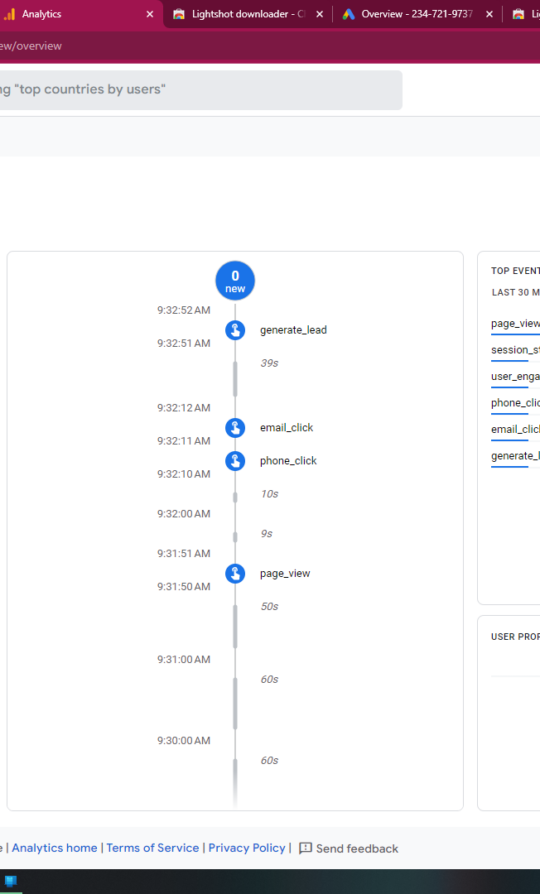Screen dimensions: 540x894
Task: Click the page_view event icon
Action: tap(235, 574)
